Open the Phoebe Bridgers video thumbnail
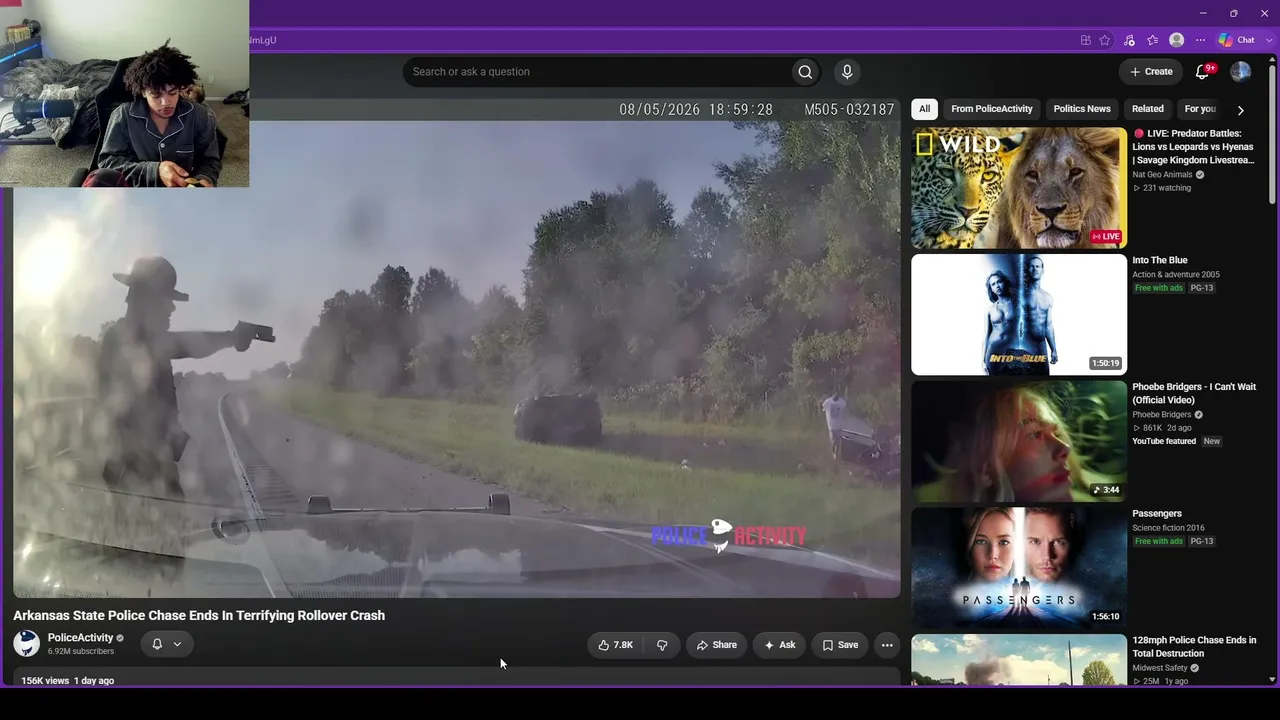1280x720 pixels. [1019, 441]
